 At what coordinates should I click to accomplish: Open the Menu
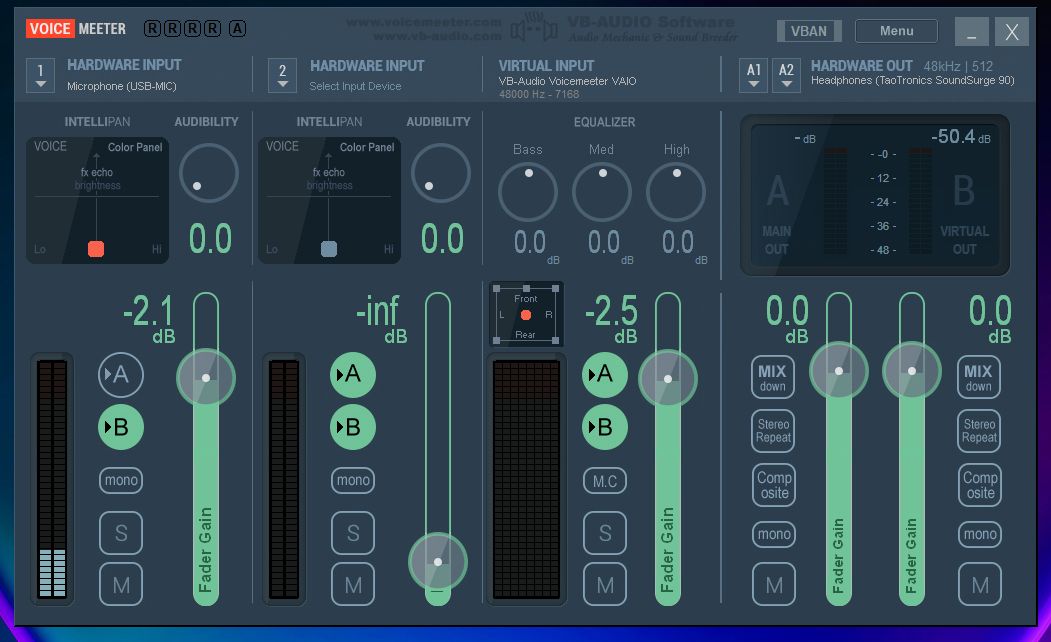pos(895,30)
